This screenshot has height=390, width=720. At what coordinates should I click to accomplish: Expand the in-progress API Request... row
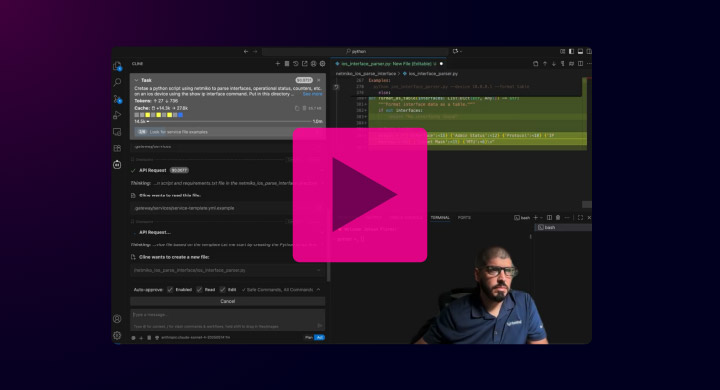[228, 232]
